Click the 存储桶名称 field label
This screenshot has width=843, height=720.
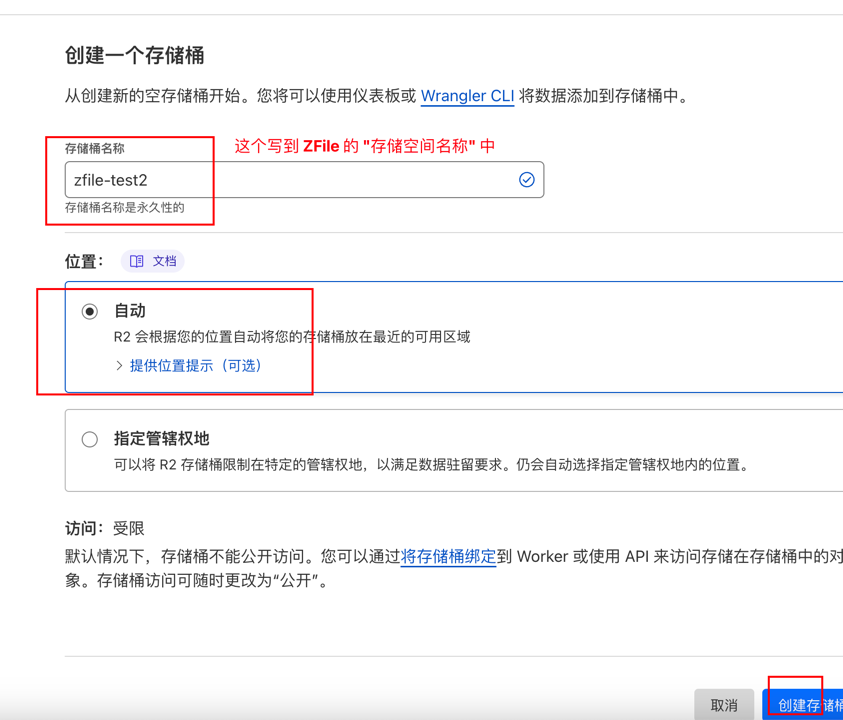(95, 148)
